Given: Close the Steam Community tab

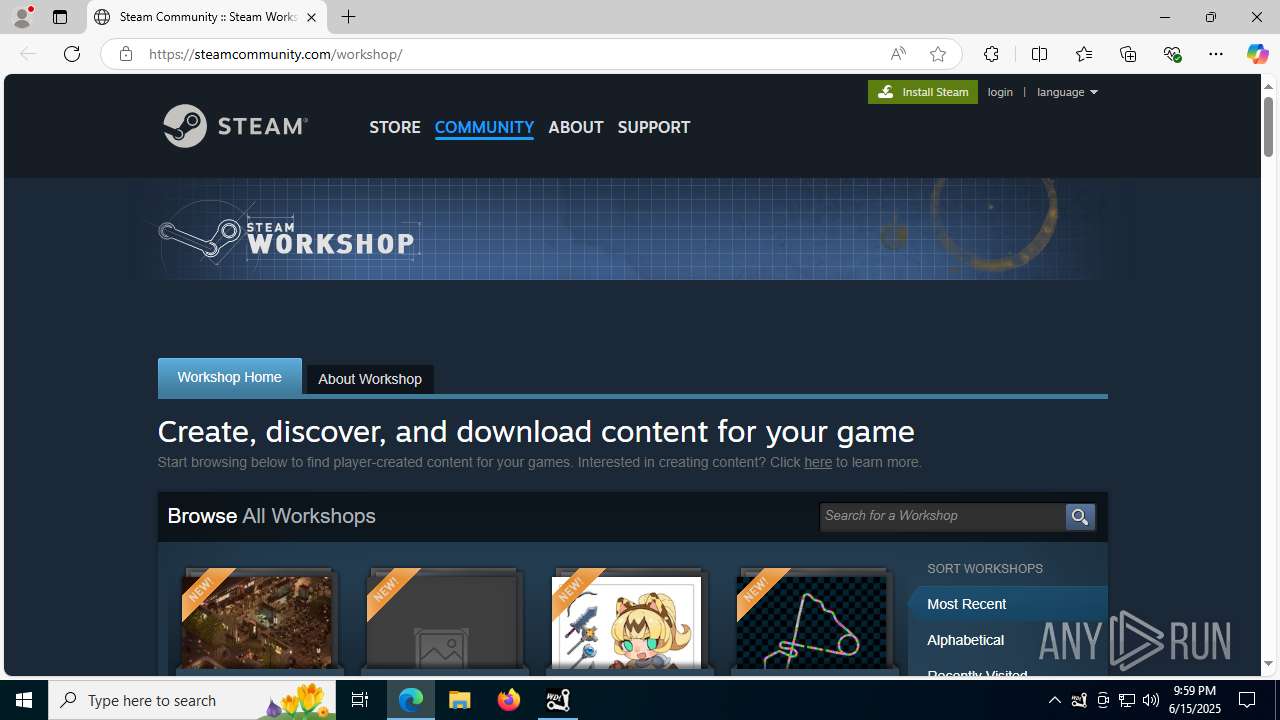Looking at the screenshot, I should coord(311,17).
